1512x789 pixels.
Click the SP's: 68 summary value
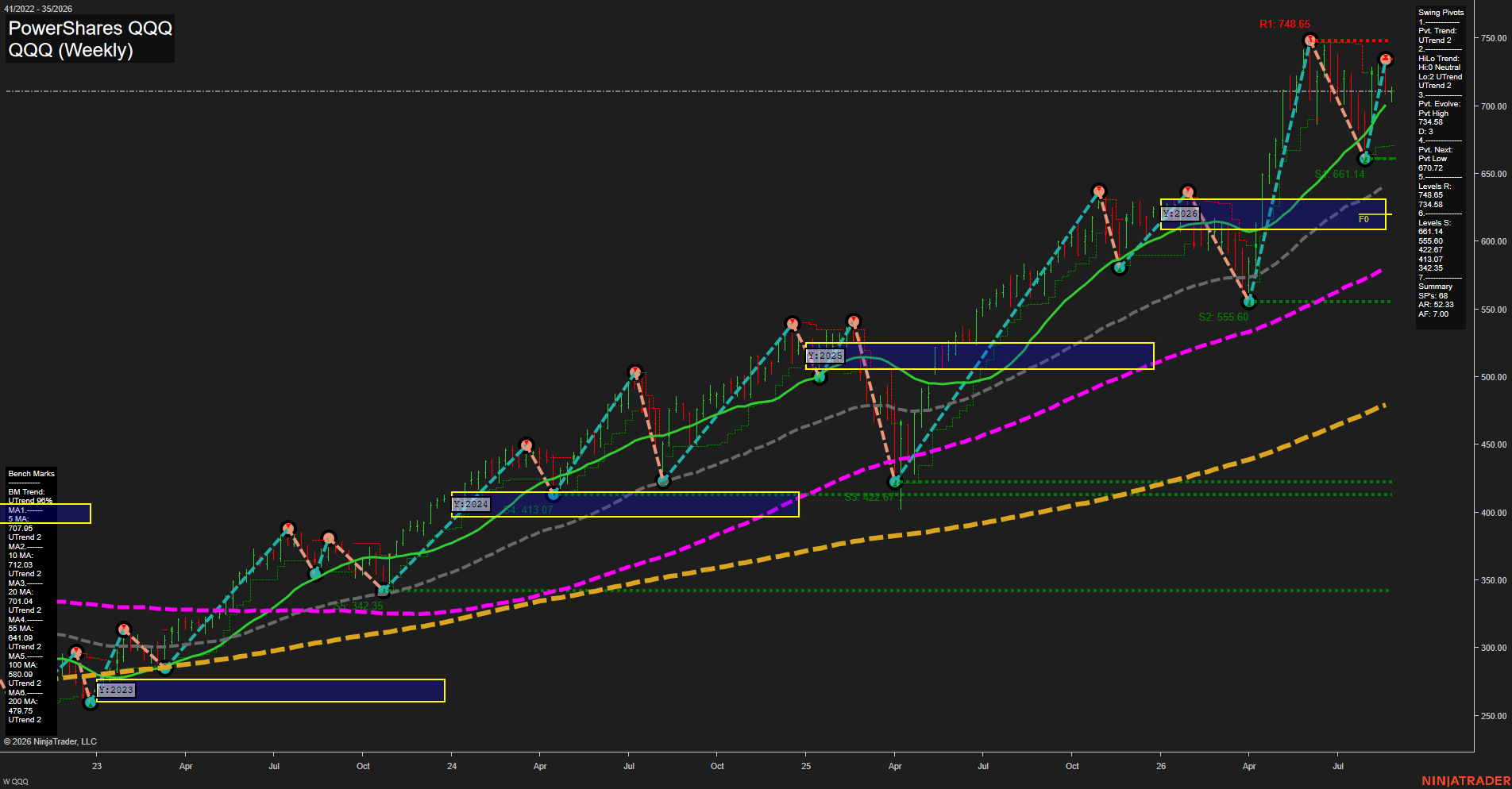pyautogui.click(x=1433, y=296)
